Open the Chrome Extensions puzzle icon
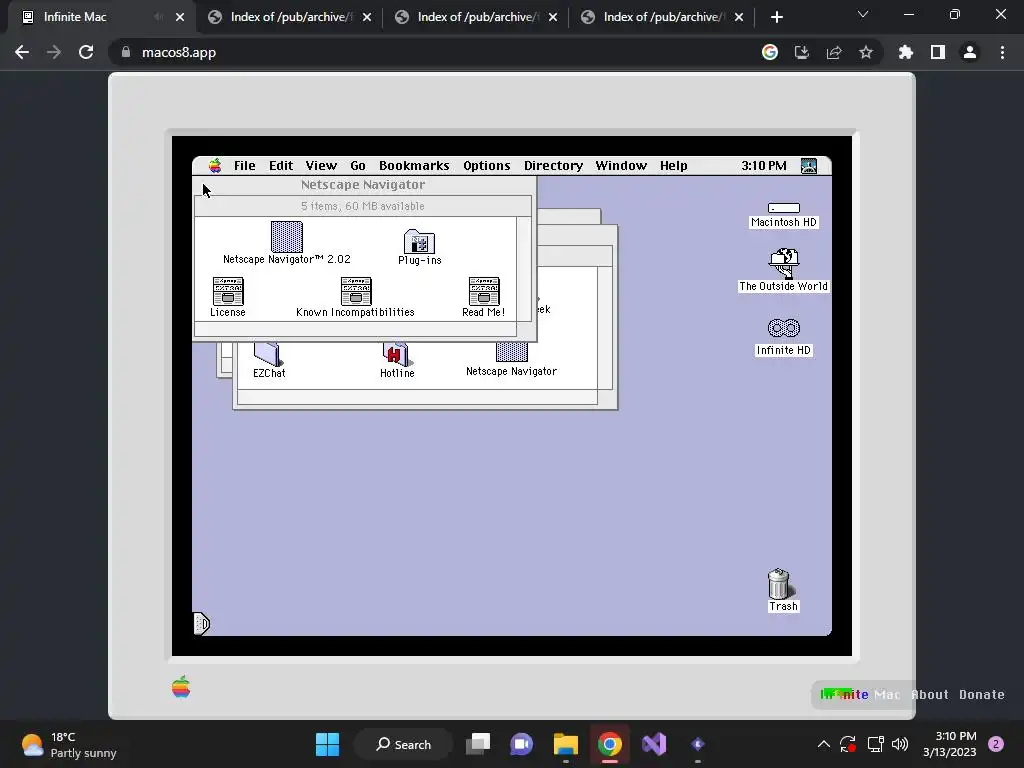Image resolution: width=1024 pixels, height=768 pixels. [x=906, y=52]
